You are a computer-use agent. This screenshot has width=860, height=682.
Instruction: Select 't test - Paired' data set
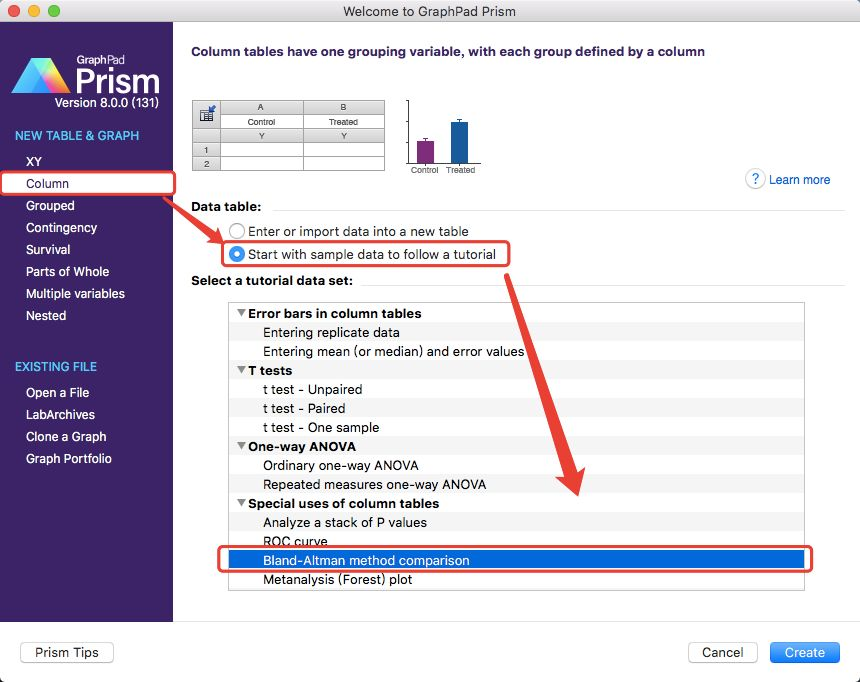click(x=516, y=408)
